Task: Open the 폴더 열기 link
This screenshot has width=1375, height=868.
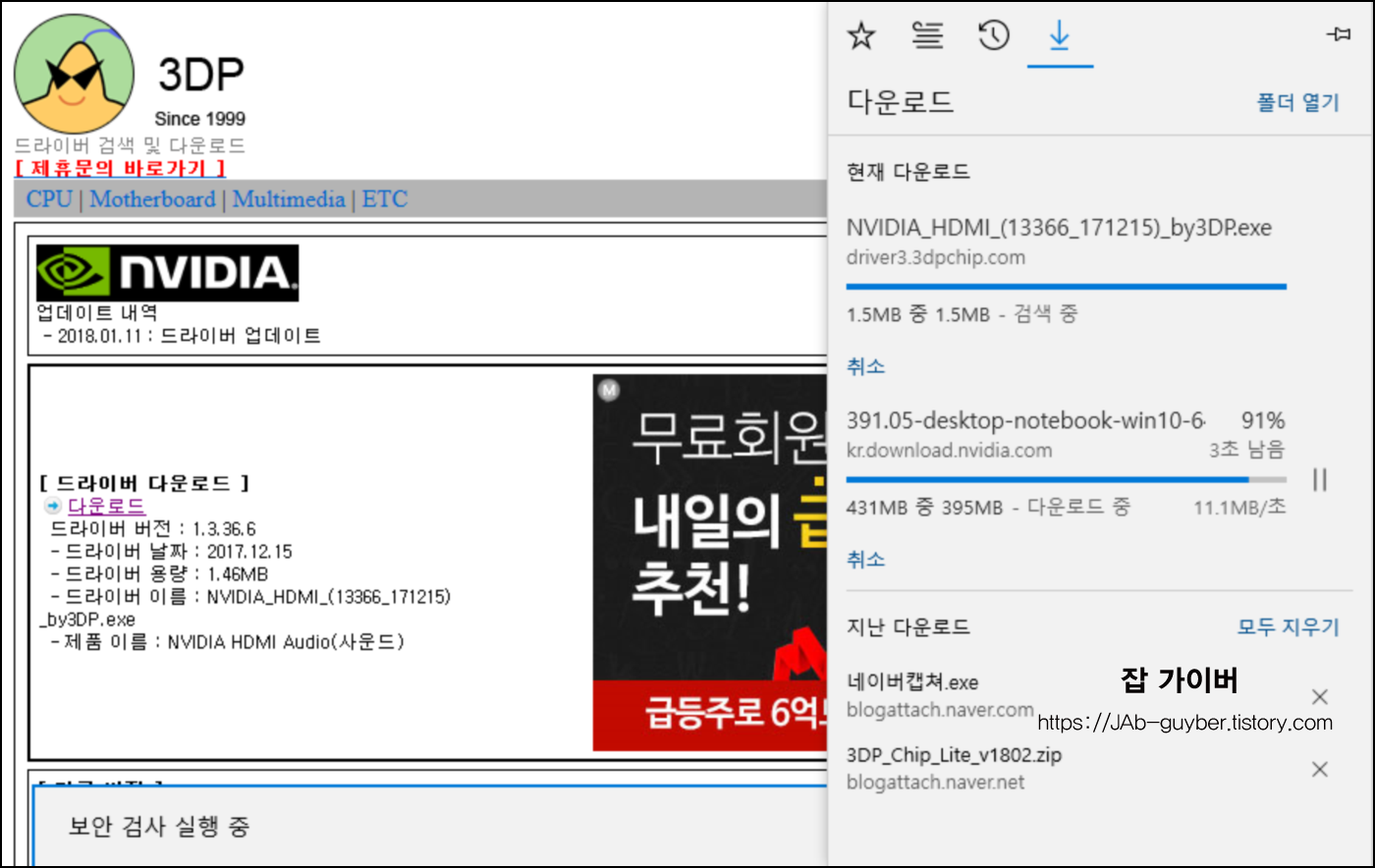Action: tap(1297, 102)
